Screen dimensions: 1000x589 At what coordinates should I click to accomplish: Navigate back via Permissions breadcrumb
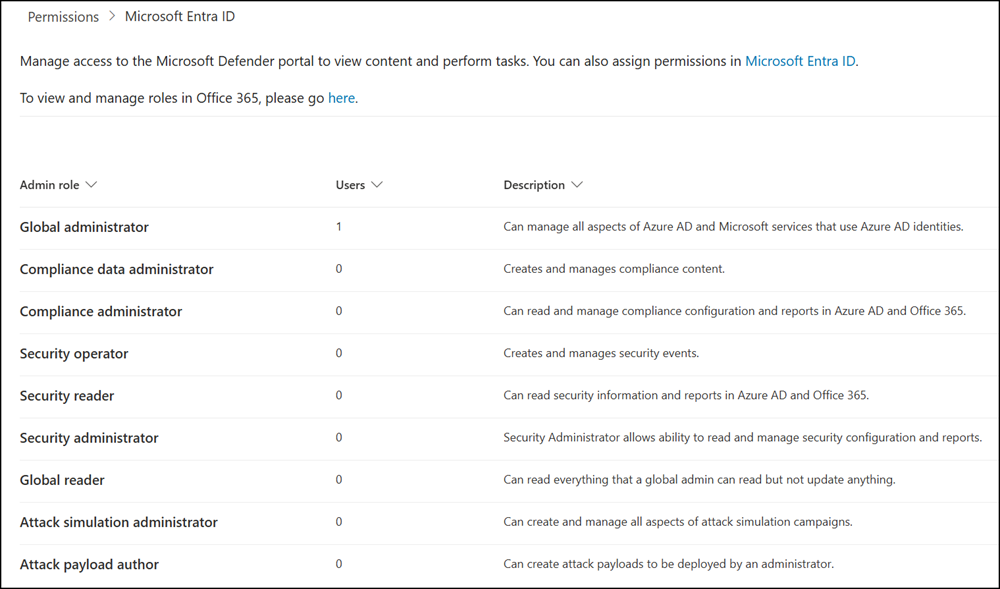tap(63, 16)
